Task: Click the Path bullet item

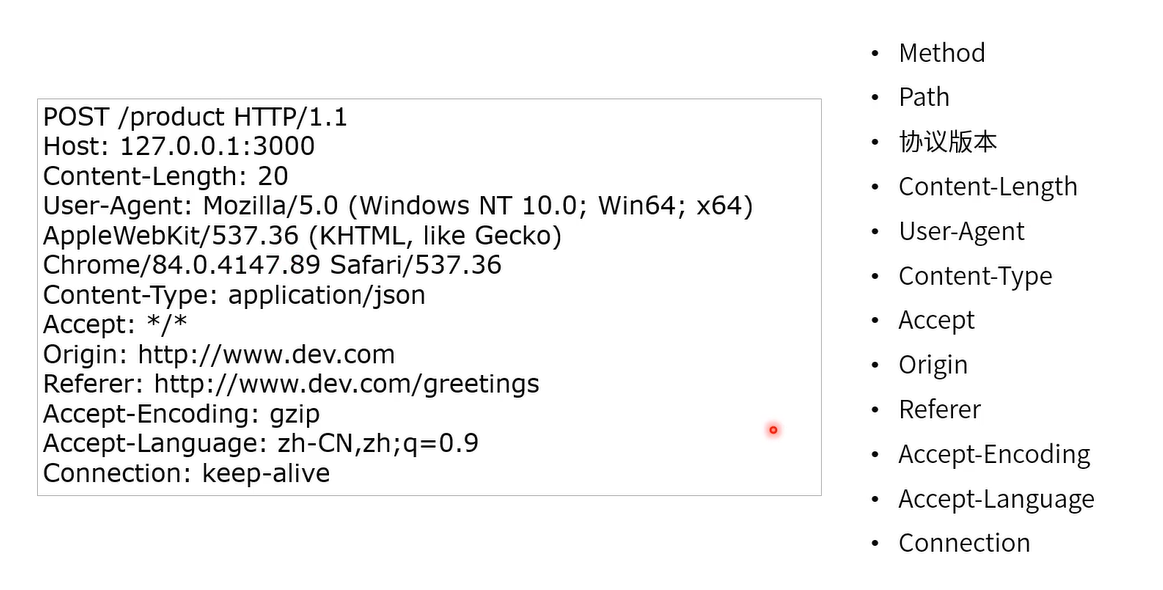Action: point(924,97)
